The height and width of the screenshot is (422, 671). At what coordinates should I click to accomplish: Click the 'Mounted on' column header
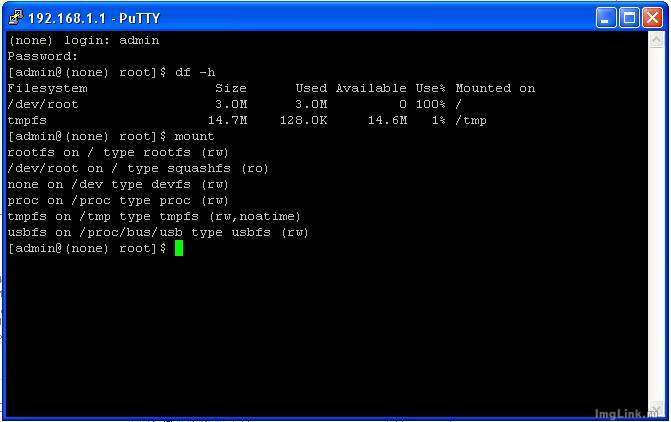pos(495,88)
